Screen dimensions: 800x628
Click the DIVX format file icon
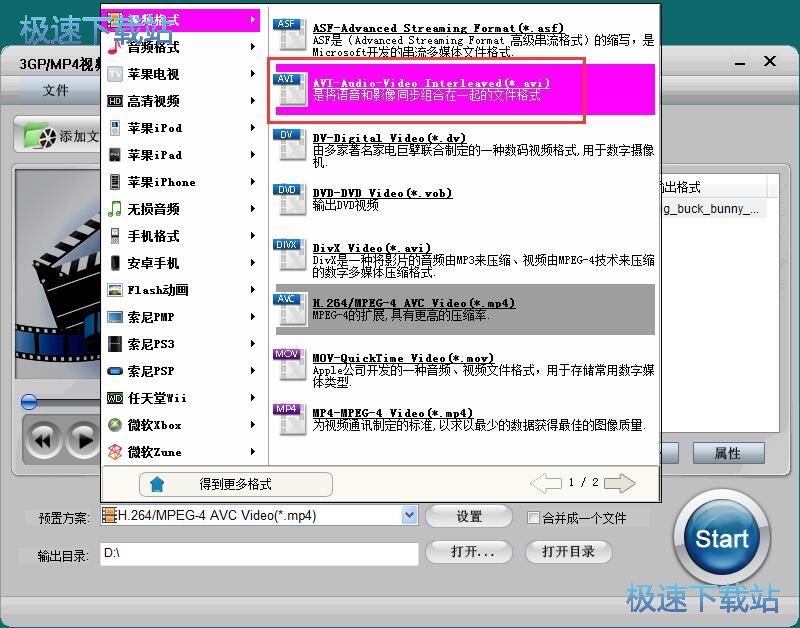(x=290, y=255)
